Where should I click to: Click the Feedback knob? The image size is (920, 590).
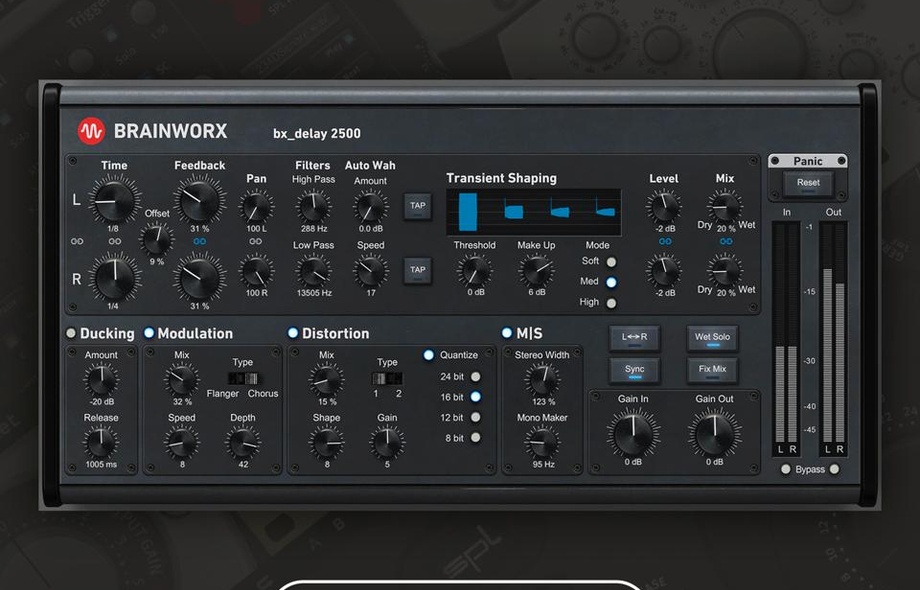tap(199, 198)
